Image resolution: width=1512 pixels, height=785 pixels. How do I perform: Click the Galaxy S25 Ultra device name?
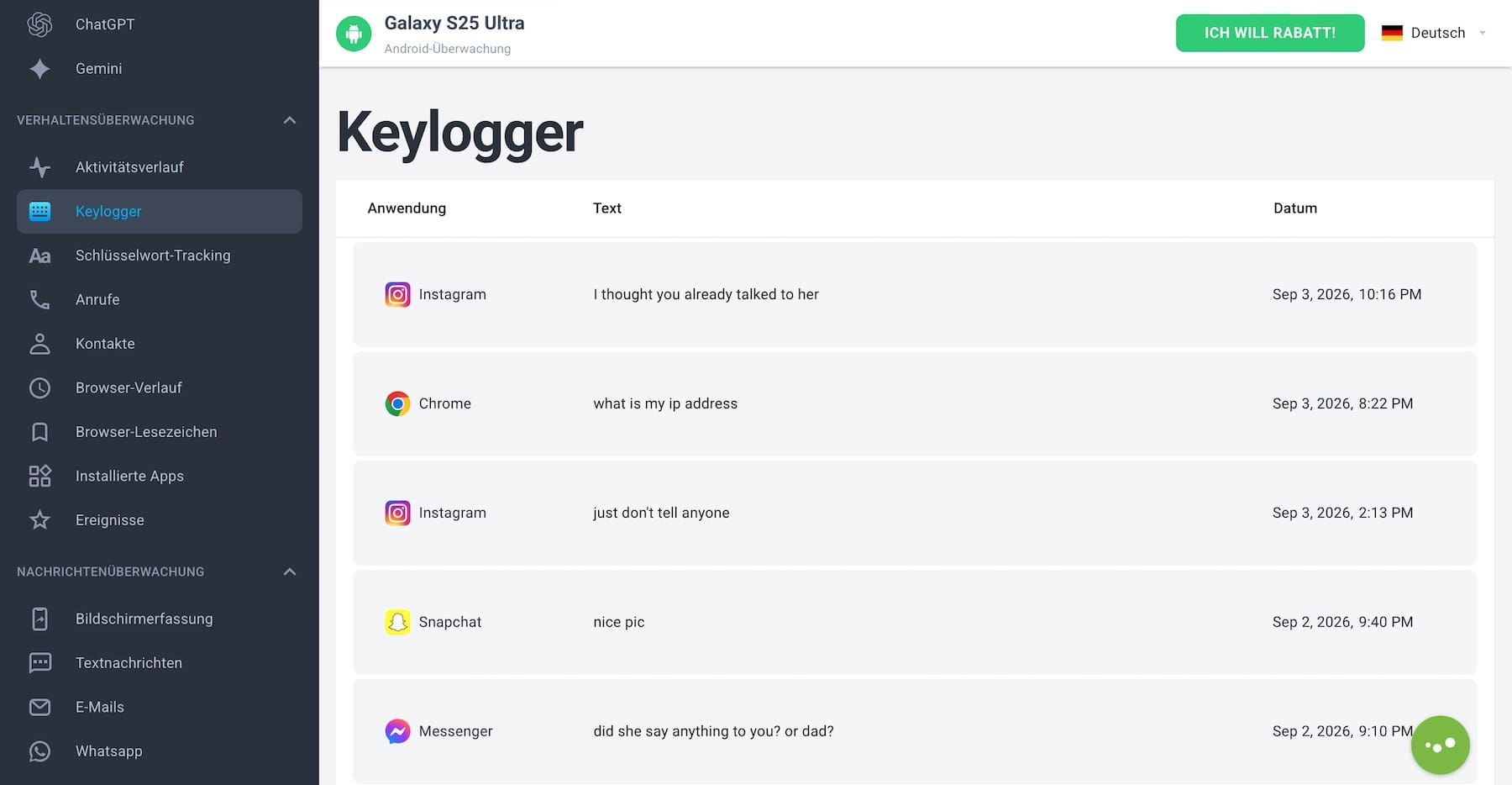454,24
